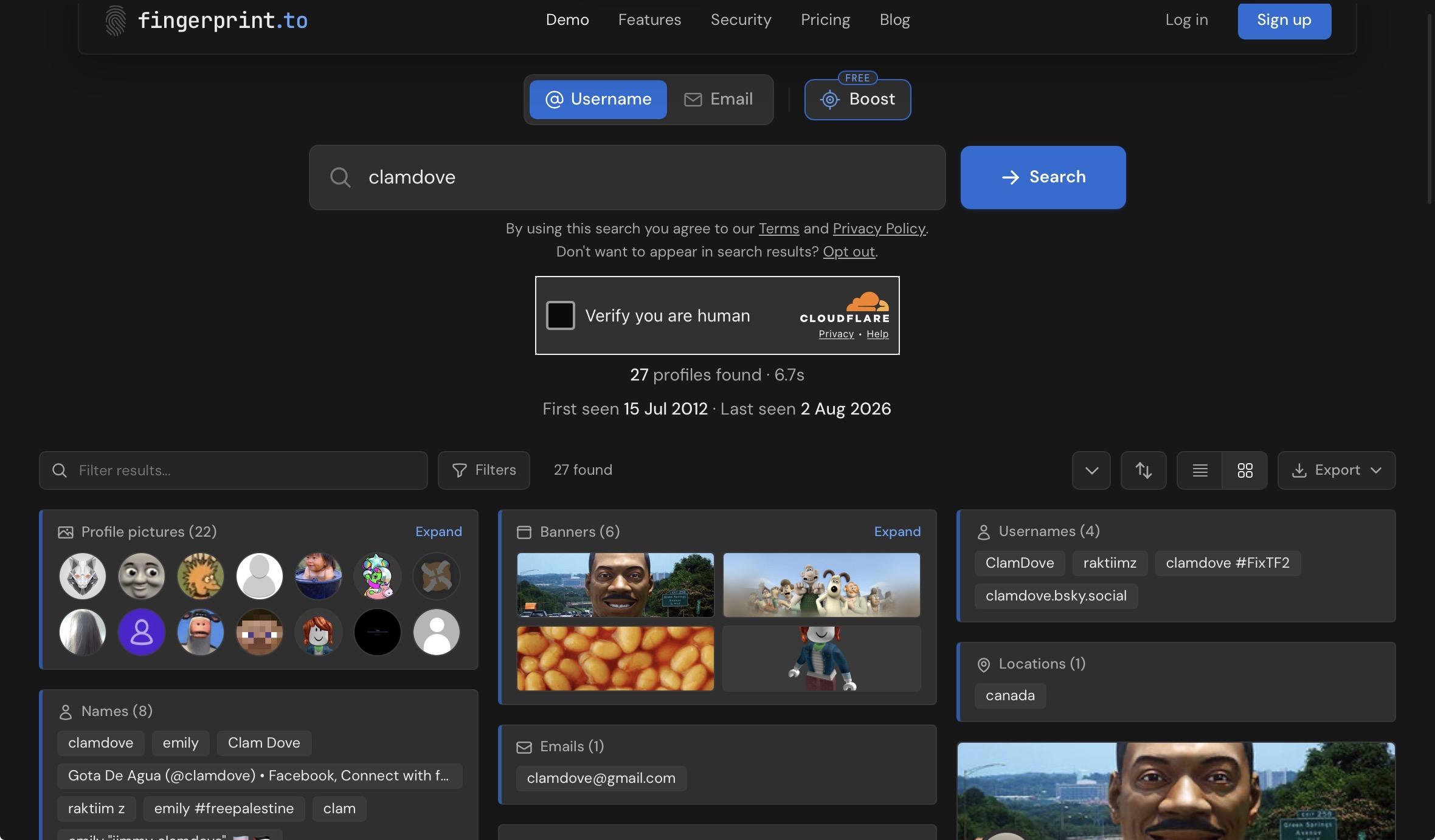
Task: Select the emily name tag
Action: (181, 743)
